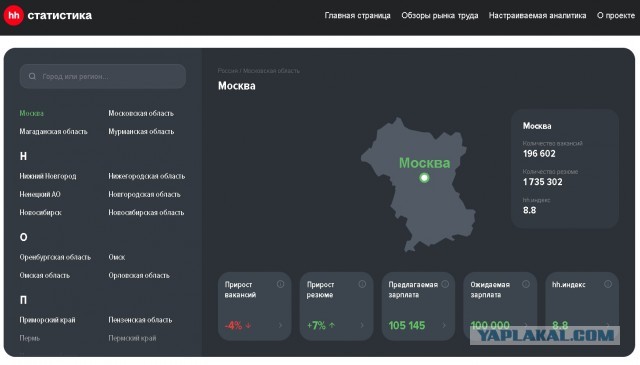The image size is (640, 365).
Task: Click the 196 602 vacancies count
Action: pyautogui.click(x=539, y=154)
